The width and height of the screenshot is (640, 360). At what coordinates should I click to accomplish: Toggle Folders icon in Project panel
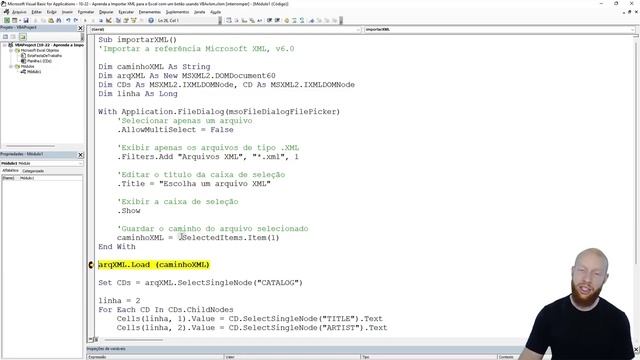pos(23,37)
